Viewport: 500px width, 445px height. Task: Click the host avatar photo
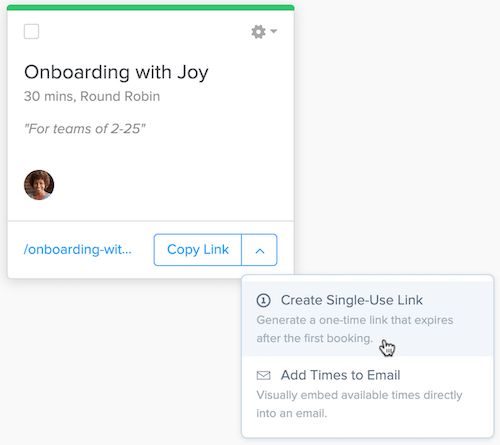39,185
